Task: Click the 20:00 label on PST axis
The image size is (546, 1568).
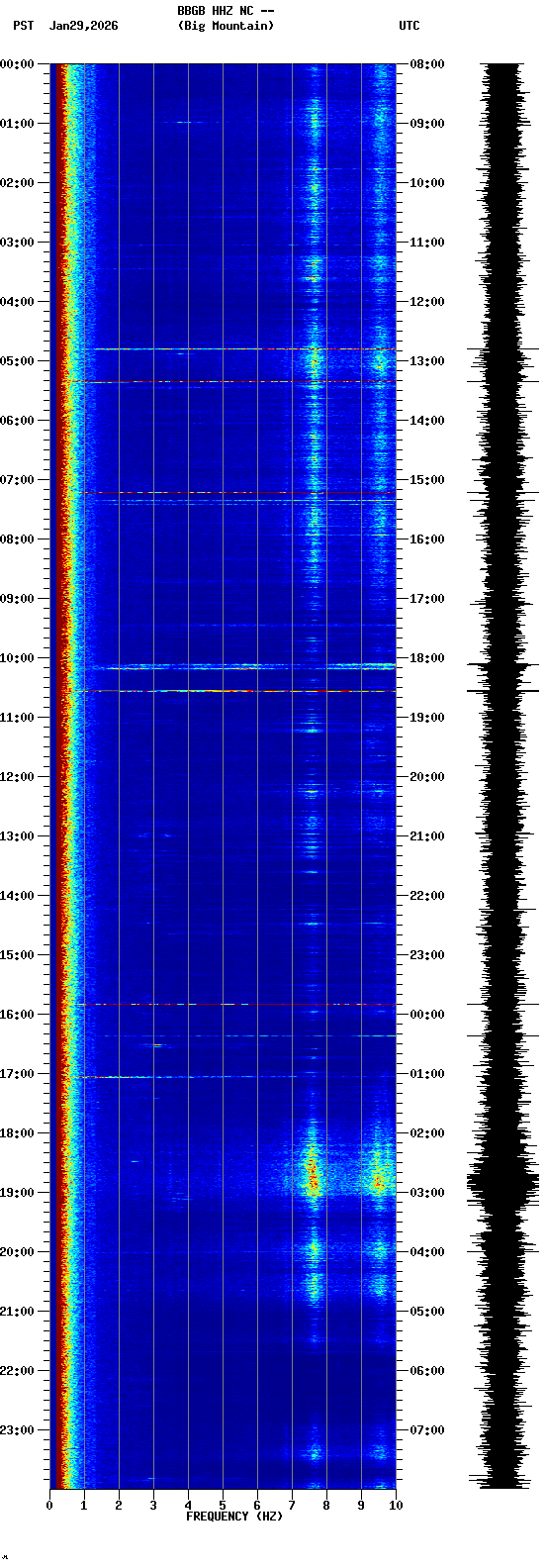Action: [x=17, y=1252]
